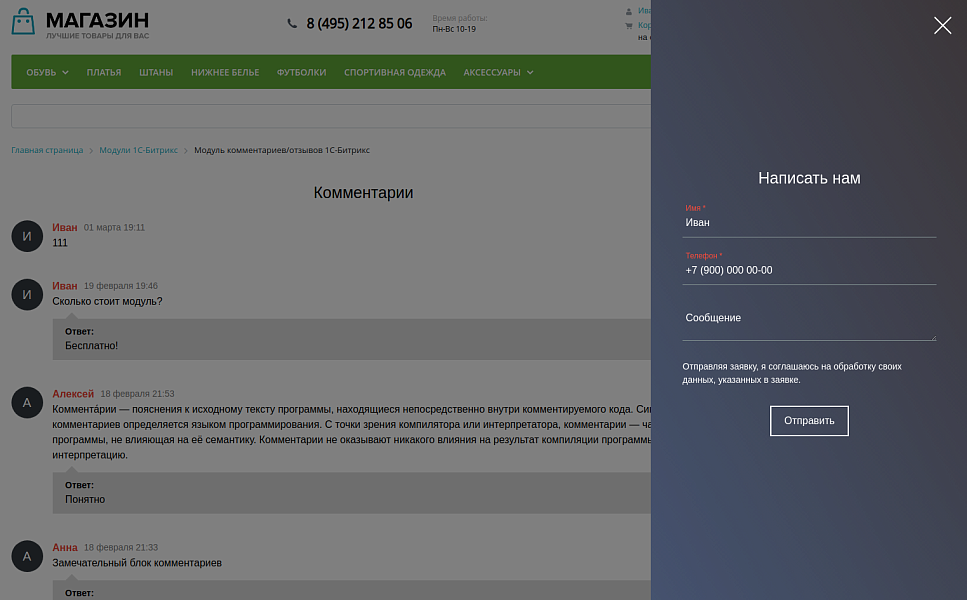Expand the АКСЕССУАРЫ menu chevron

pos(531,72)
